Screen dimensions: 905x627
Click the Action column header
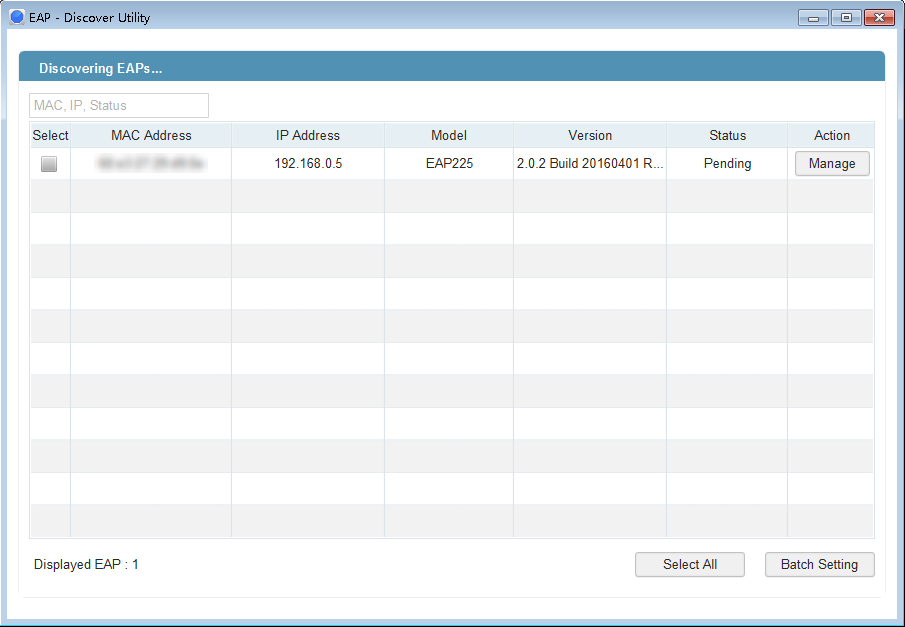coord(831,135)
